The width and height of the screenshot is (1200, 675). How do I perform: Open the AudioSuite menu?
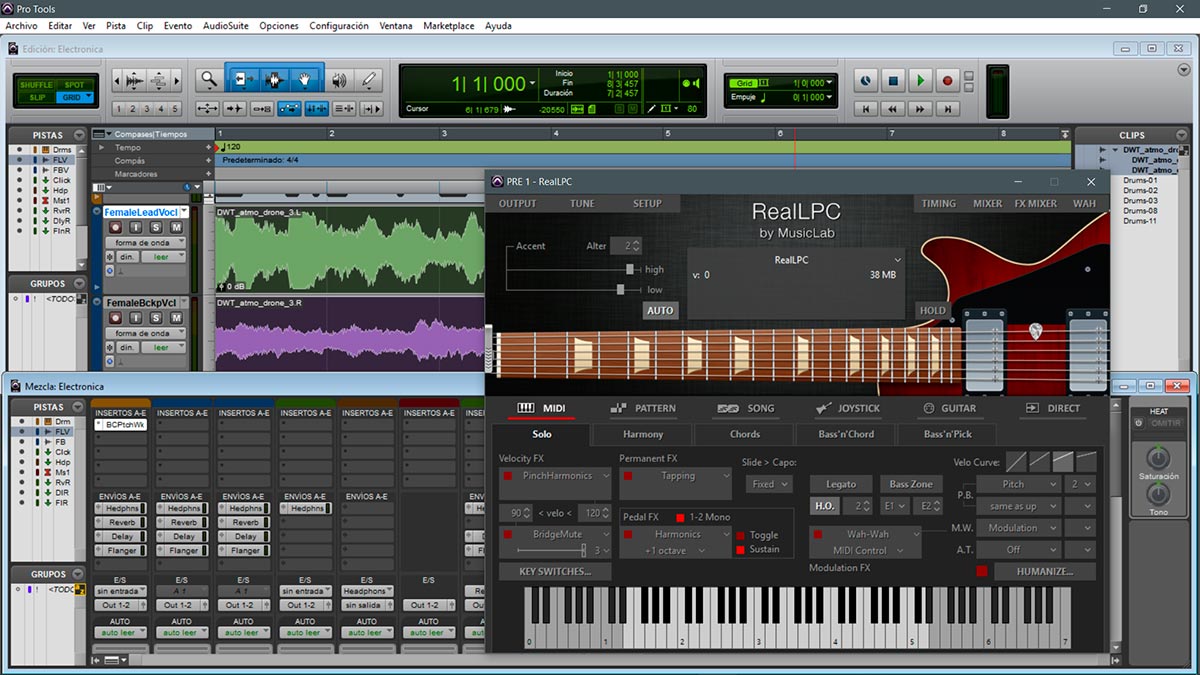[x=225, y=26]
